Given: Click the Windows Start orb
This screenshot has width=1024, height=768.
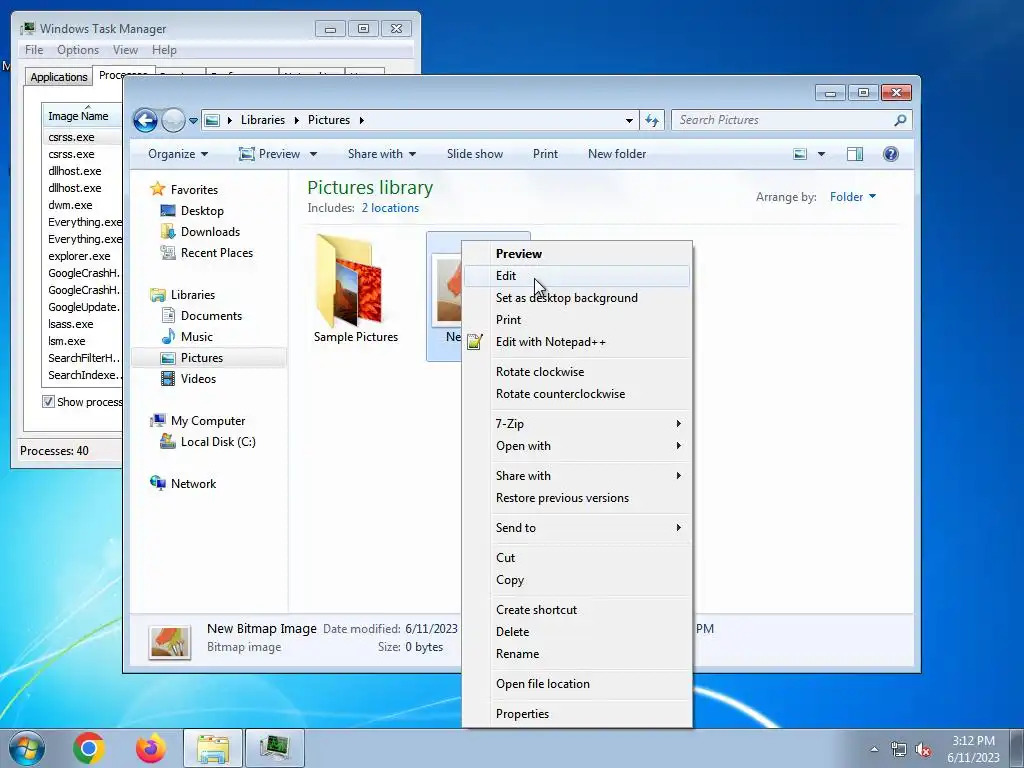Looking at the screenshot, I should [x=27, y=748].
